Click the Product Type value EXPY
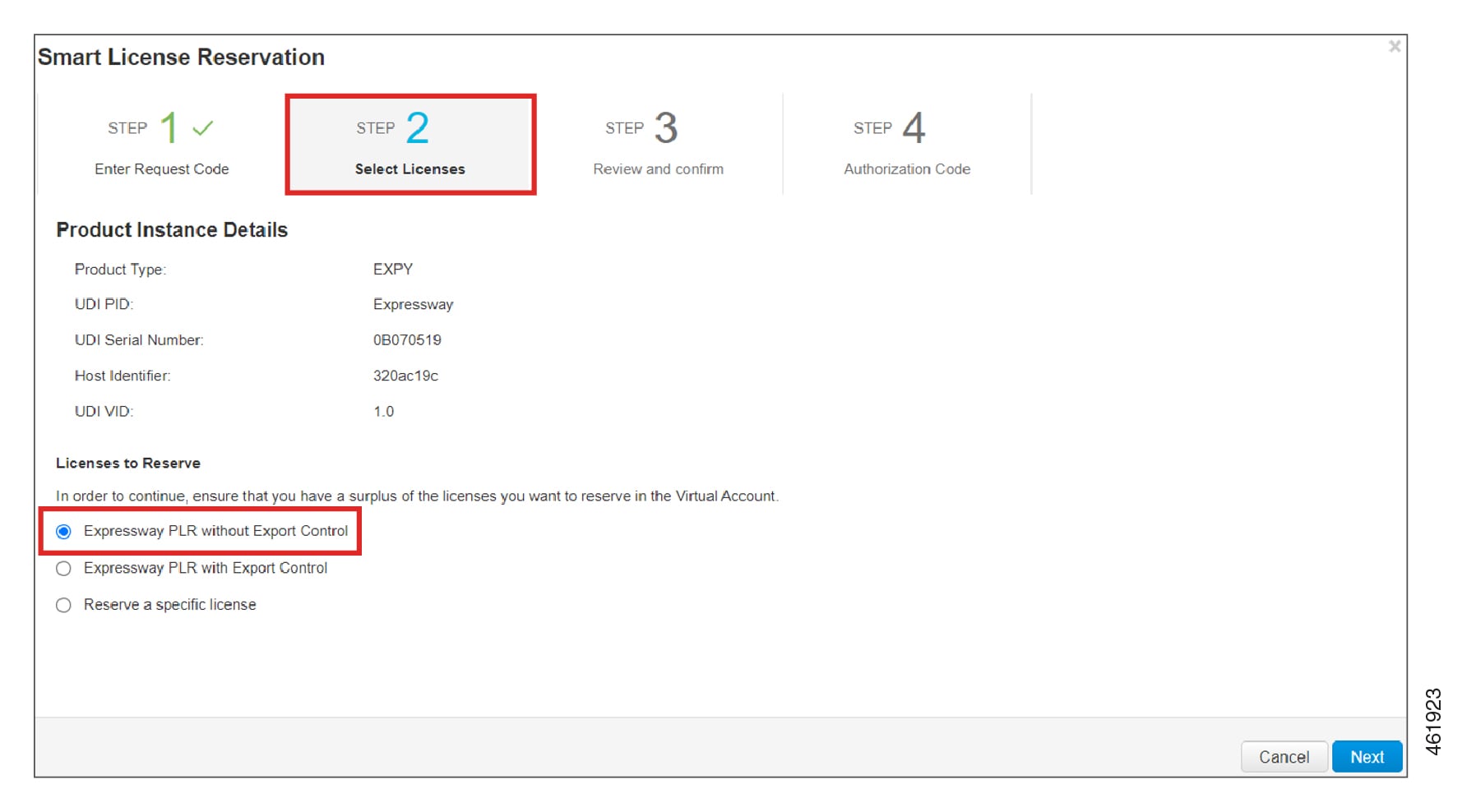This screenshot has height=812, width=1476. pos(393,270)
